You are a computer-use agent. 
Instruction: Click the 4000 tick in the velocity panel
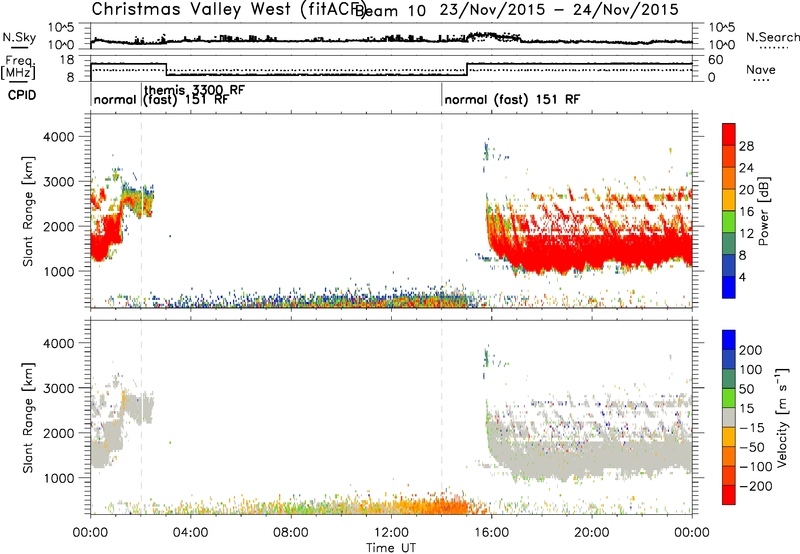pyautogui.click(x=58, y=343)
